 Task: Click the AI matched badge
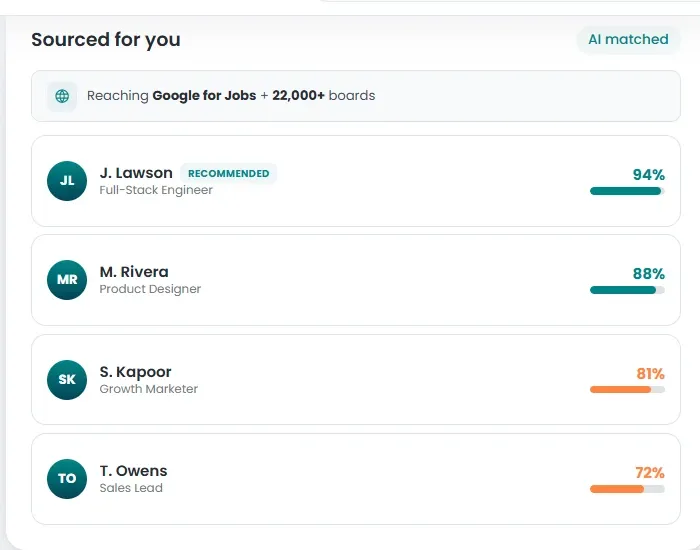tap(628, 40)
